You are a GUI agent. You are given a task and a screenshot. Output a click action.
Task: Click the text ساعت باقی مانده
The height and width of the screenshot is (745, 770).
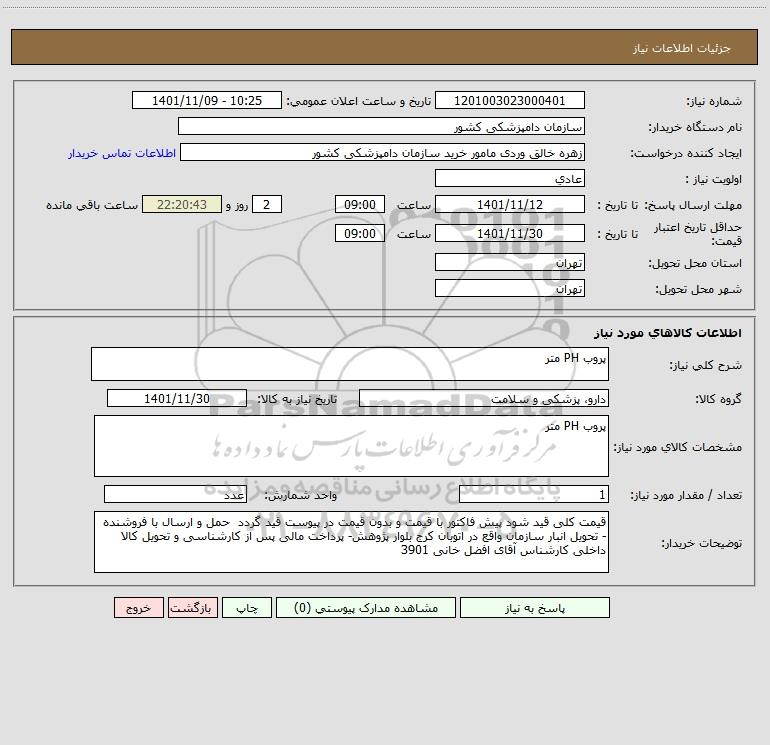(92, 205)
